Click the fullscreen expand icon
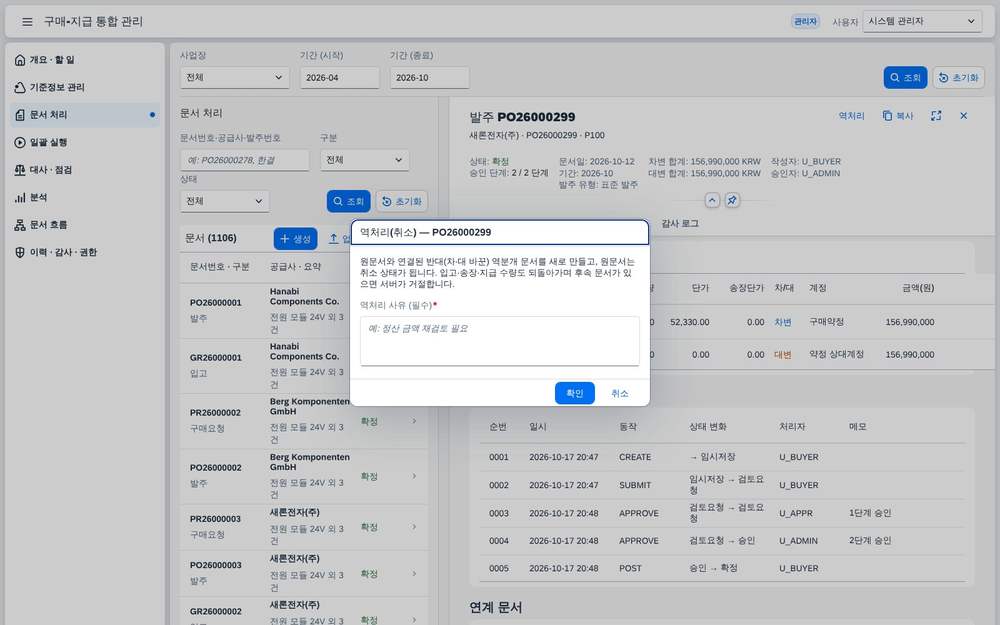 [936, 116]
